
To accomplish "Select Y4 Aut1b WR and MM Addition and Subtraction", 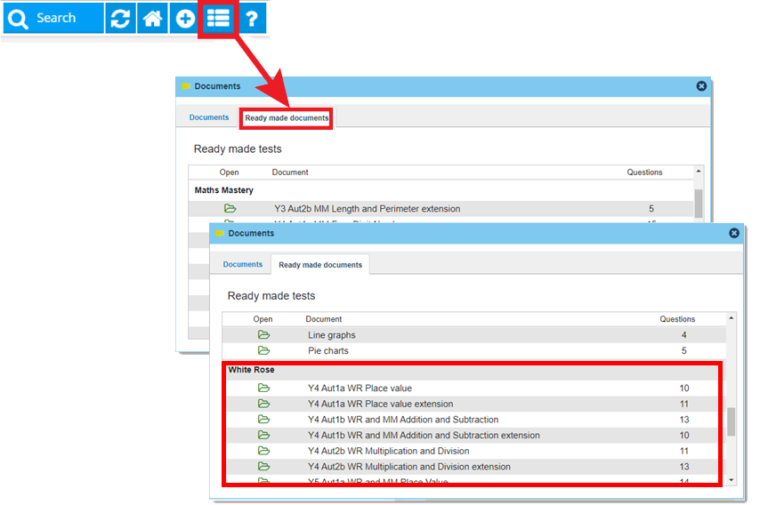I will coord(471,420).
